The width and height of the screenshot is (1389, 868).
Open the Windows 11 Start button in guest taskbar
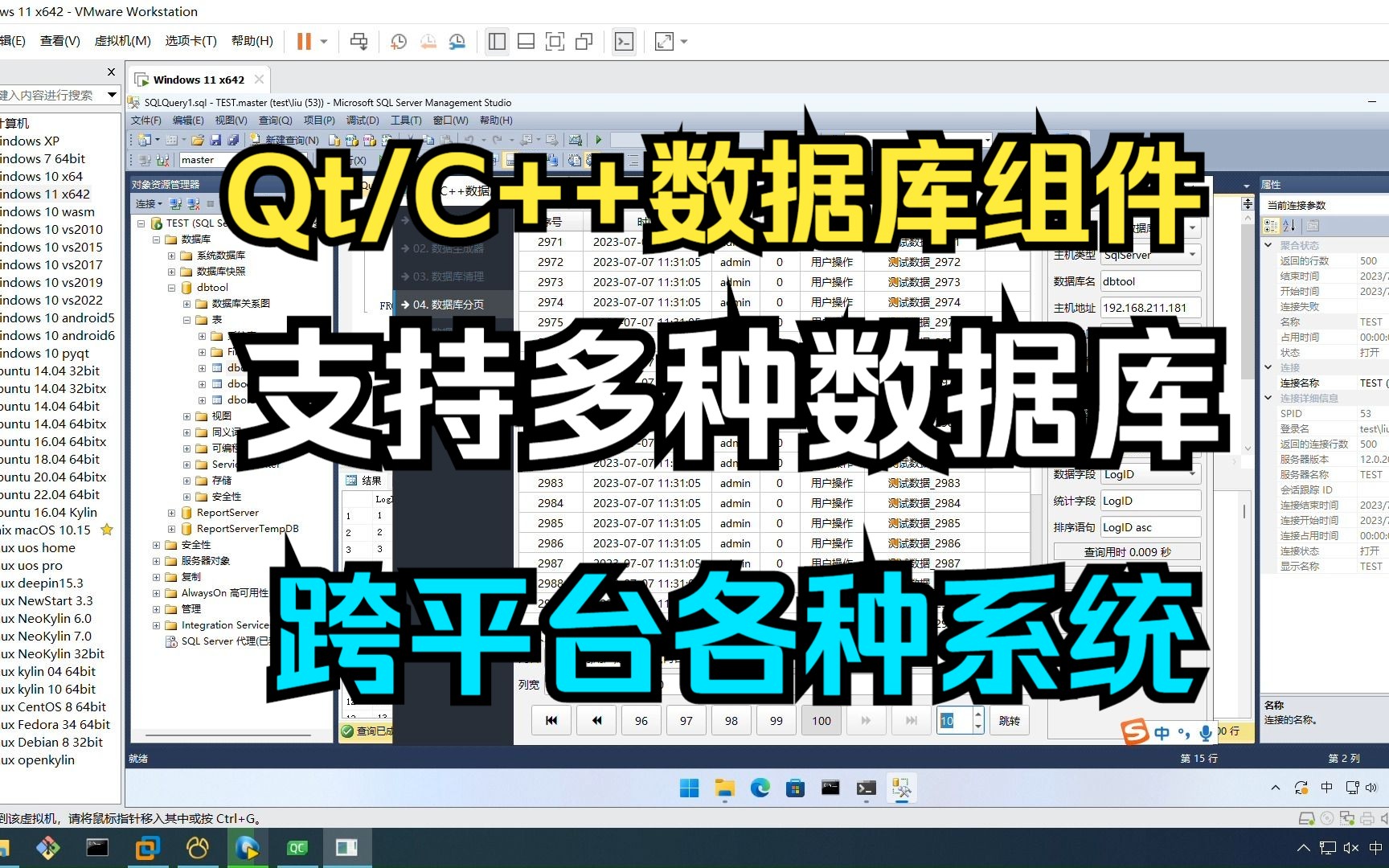689,788
